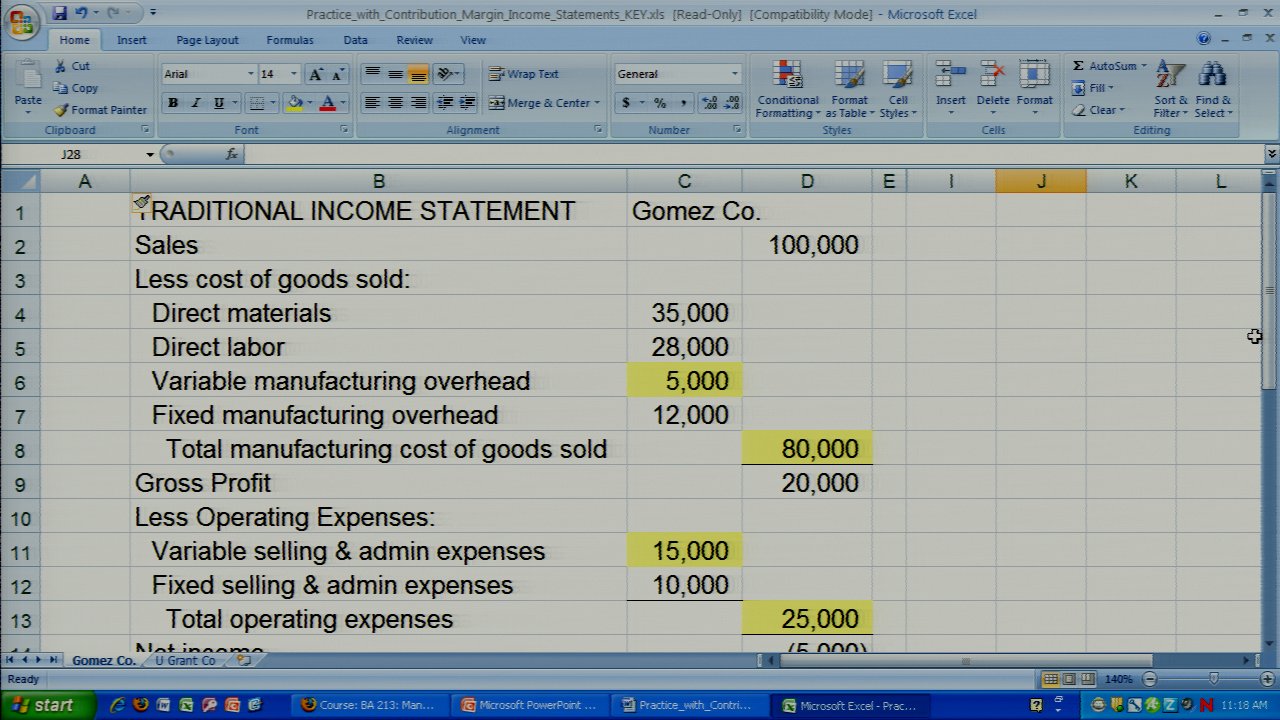
Task: Expand the font name Arial dropdown
Action: [x=250, y=74]
